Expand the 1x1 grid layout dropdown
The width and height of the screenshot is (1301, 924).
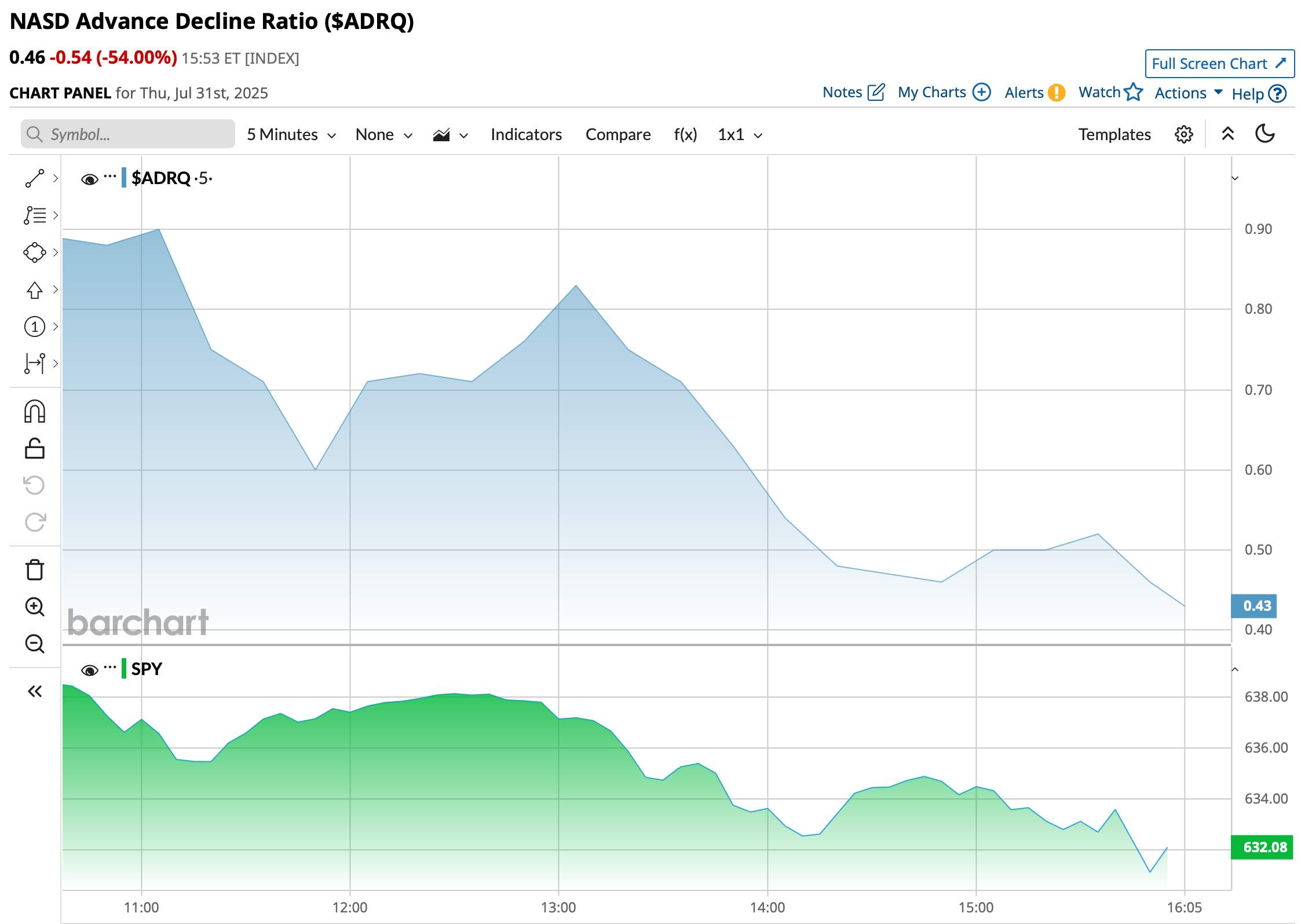click(740, 135)
